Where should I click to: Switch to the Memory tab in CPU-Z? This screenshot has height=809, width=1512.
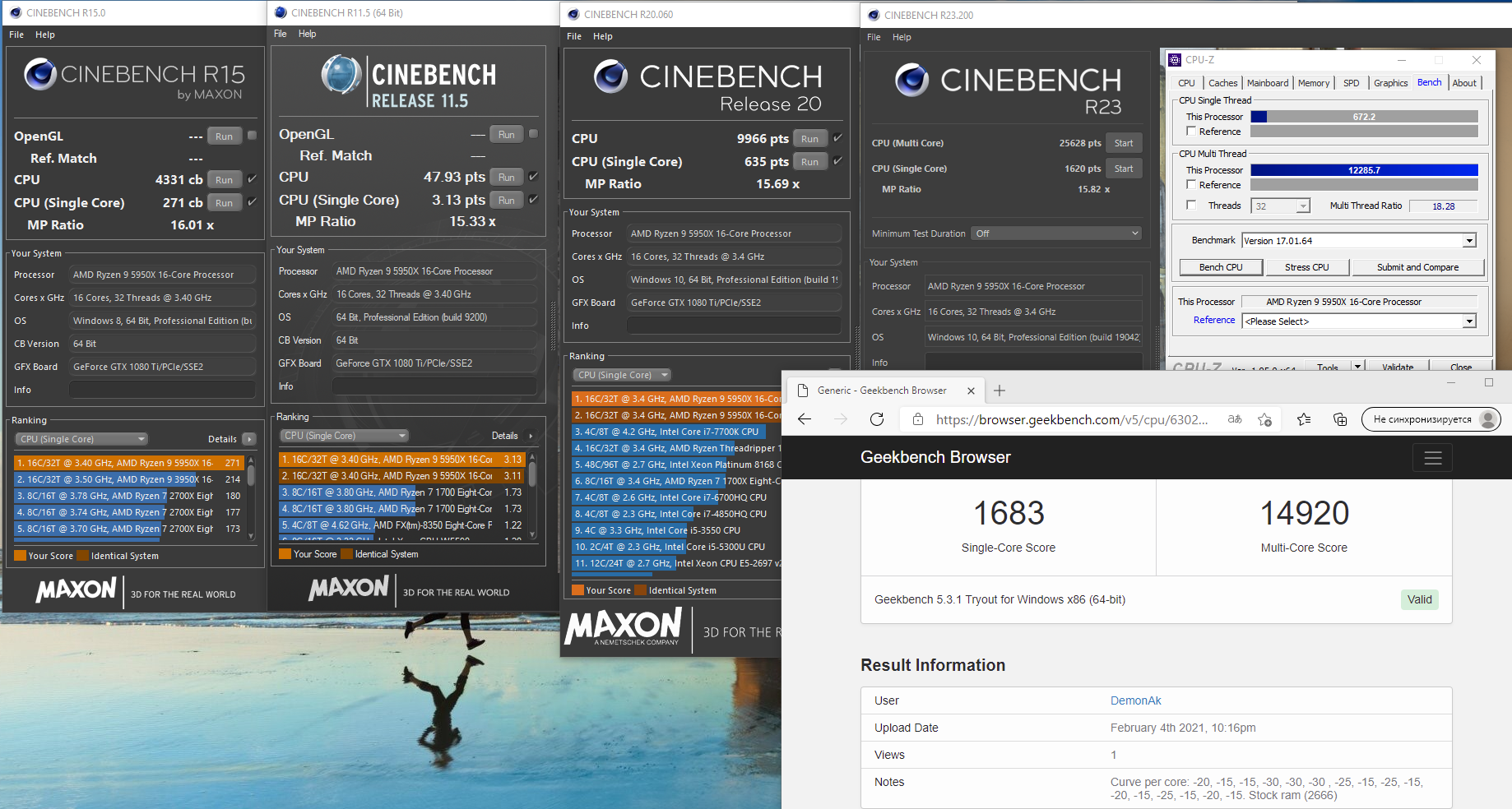[x=1314, y=83]
